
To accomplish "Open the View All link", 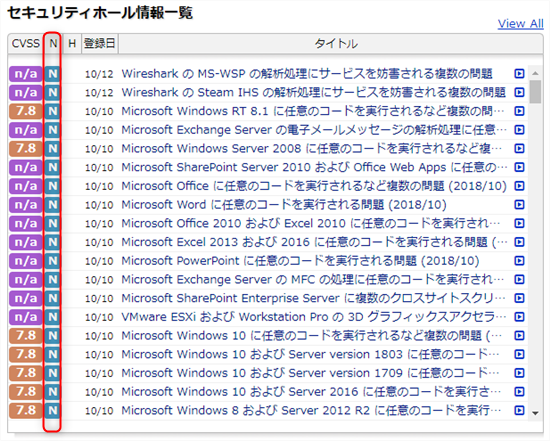I will click(520, 24).
